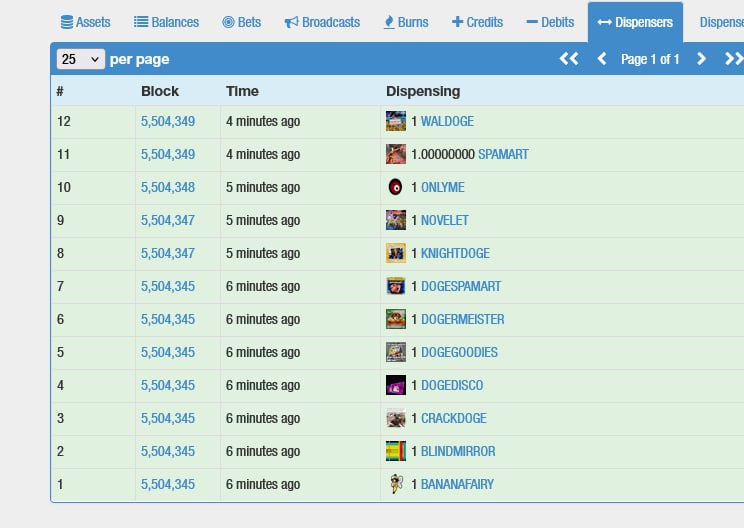744x528 pixels.
Task: Open block 5,504,345 in row 4
Action: 168,385
